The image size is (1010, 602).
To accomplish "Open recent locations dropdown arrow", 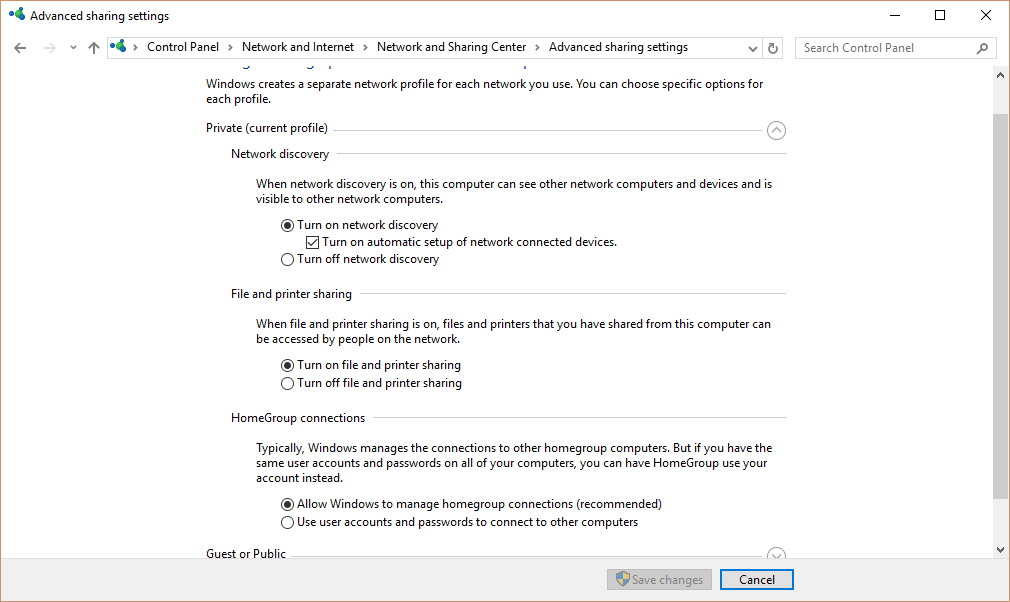I will (x=73, y=48).
